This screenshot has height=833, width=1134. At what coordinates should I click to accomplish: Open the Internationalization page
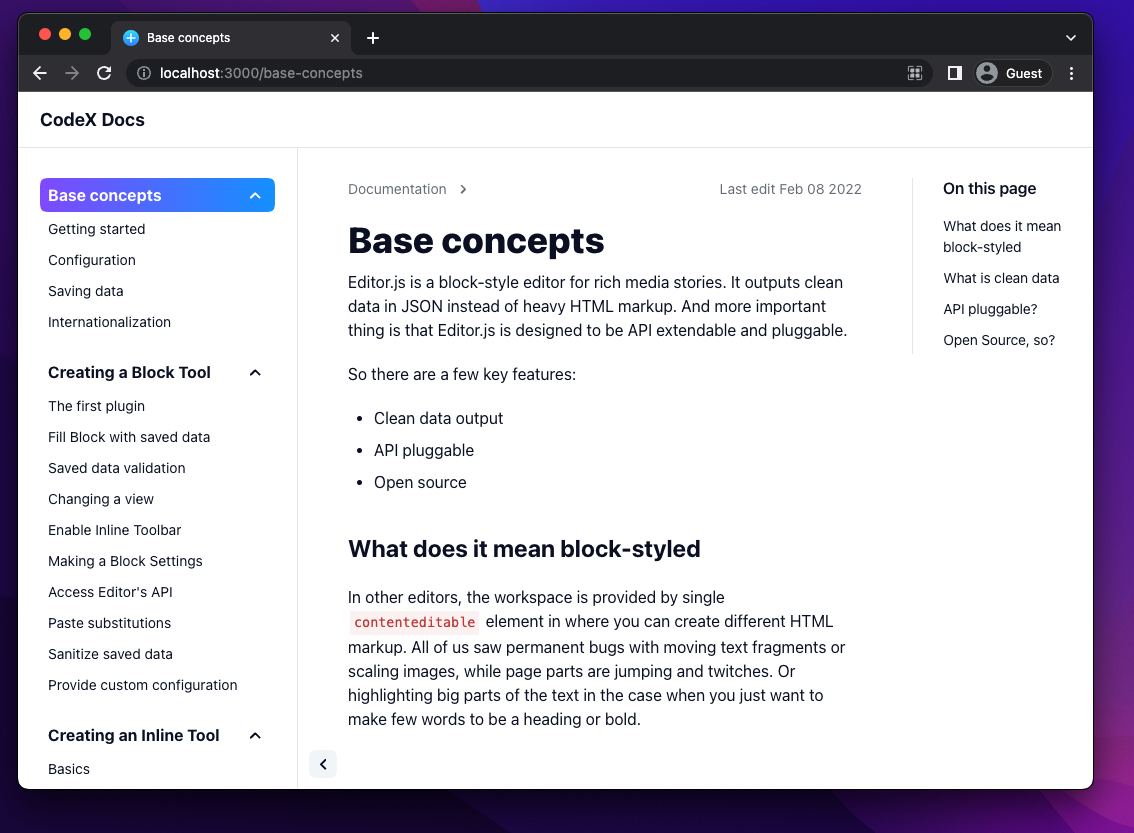pyautogui.click(x=109, y=322)
